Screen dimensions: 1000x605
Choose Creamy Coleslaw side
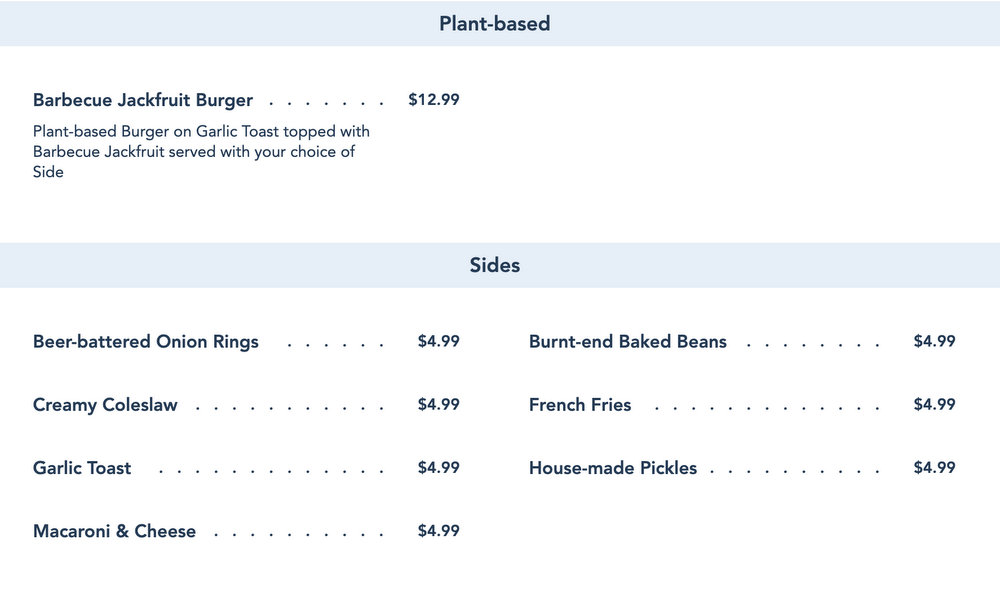click(105, 405)
